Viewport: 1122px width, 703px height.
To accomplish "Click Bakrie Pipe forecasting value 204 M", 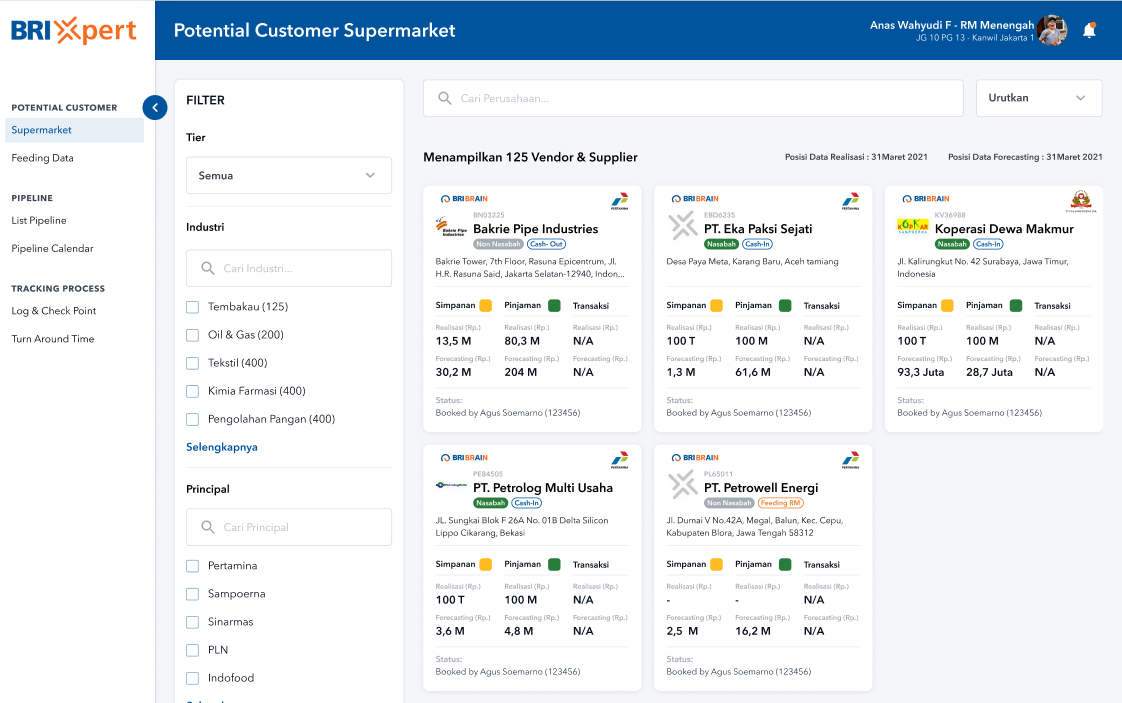I will [x=520, y=372].
